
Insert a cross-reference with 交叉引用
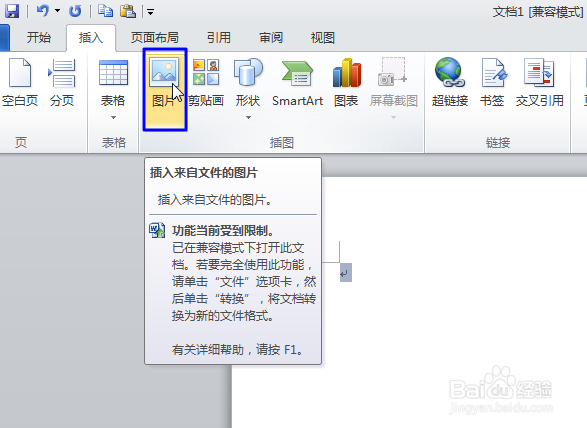click(x=539, y=83)
